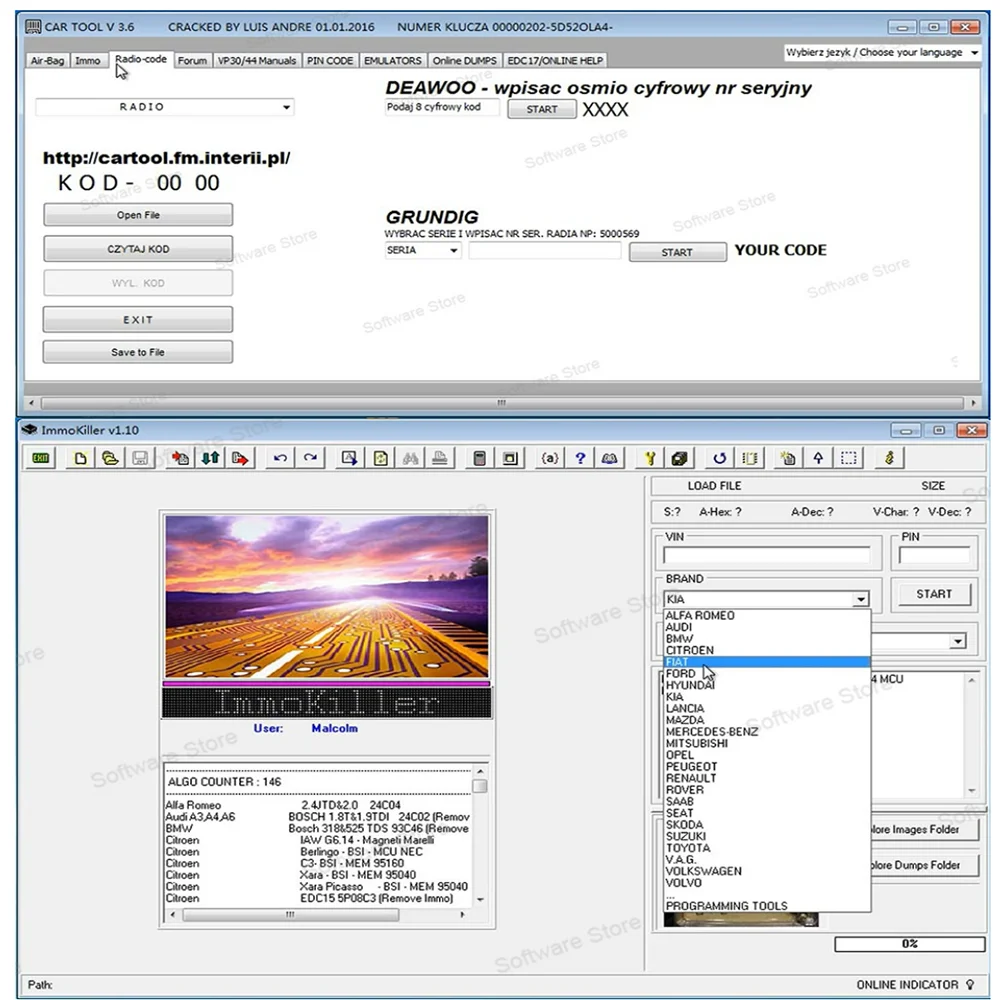Click the {a} braces icon
The height and width of the screenshot is (1000, 1000).
(x=550, y=458)
